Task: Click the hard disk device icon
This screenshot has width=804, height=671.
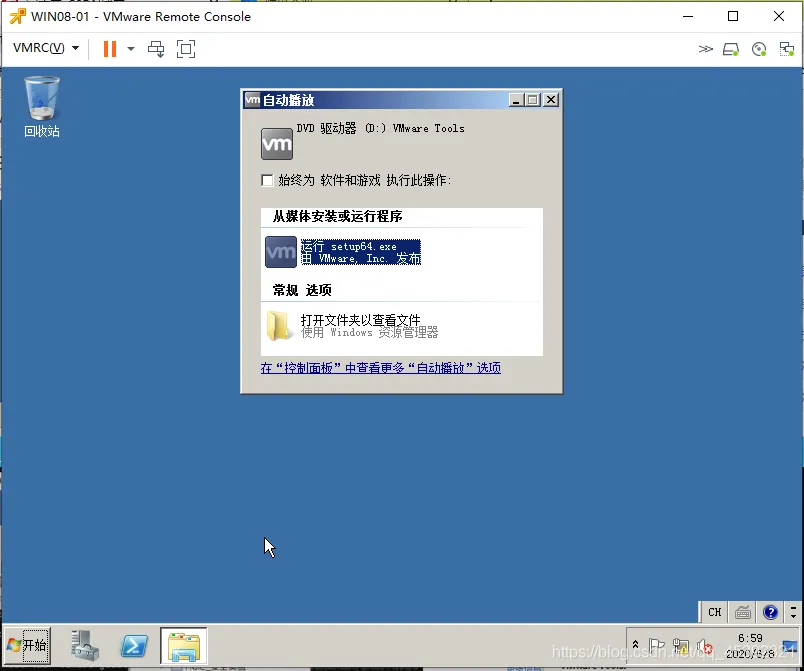Action: click(731, 49)
